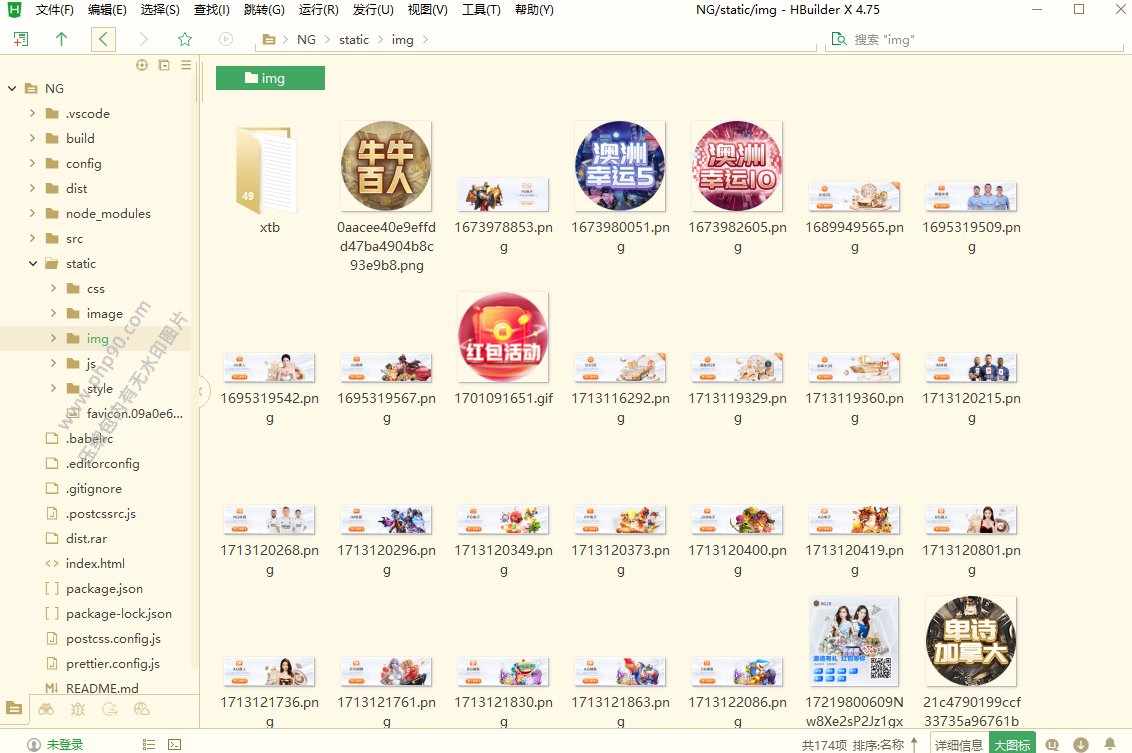Switch to 详细信息 details view
Viewport: 1132px width, 753px height.
[x=958, y=744]
